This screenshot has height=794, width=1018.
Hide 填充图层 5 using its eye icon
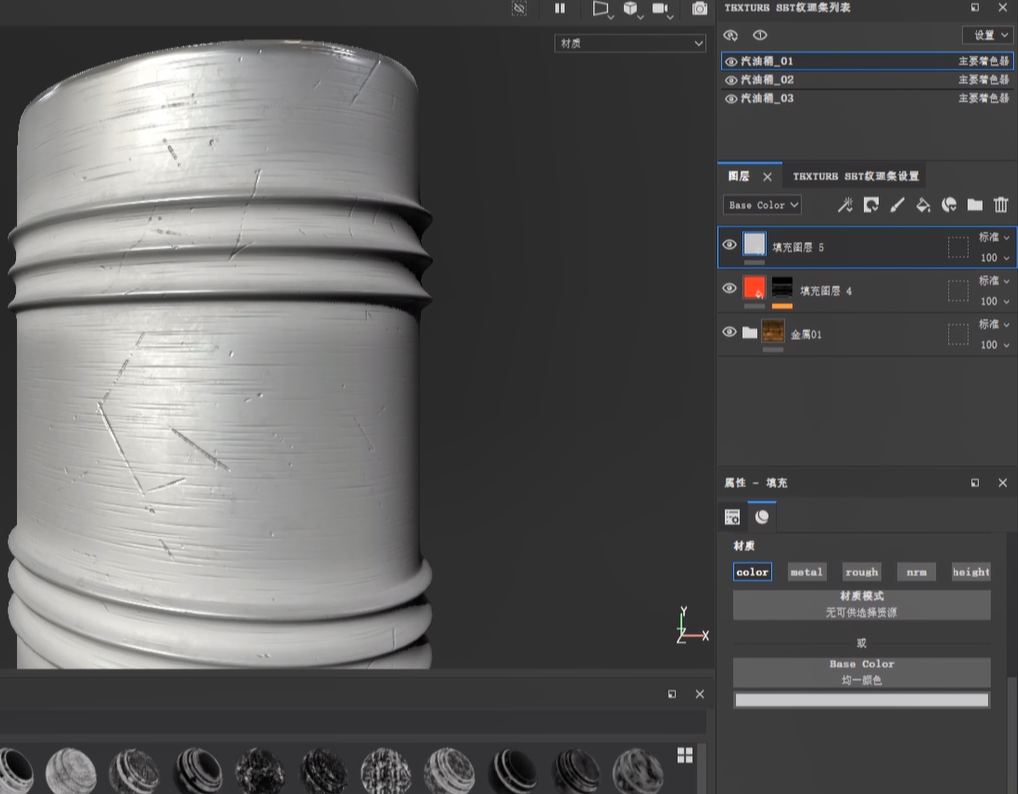(730, 245)
